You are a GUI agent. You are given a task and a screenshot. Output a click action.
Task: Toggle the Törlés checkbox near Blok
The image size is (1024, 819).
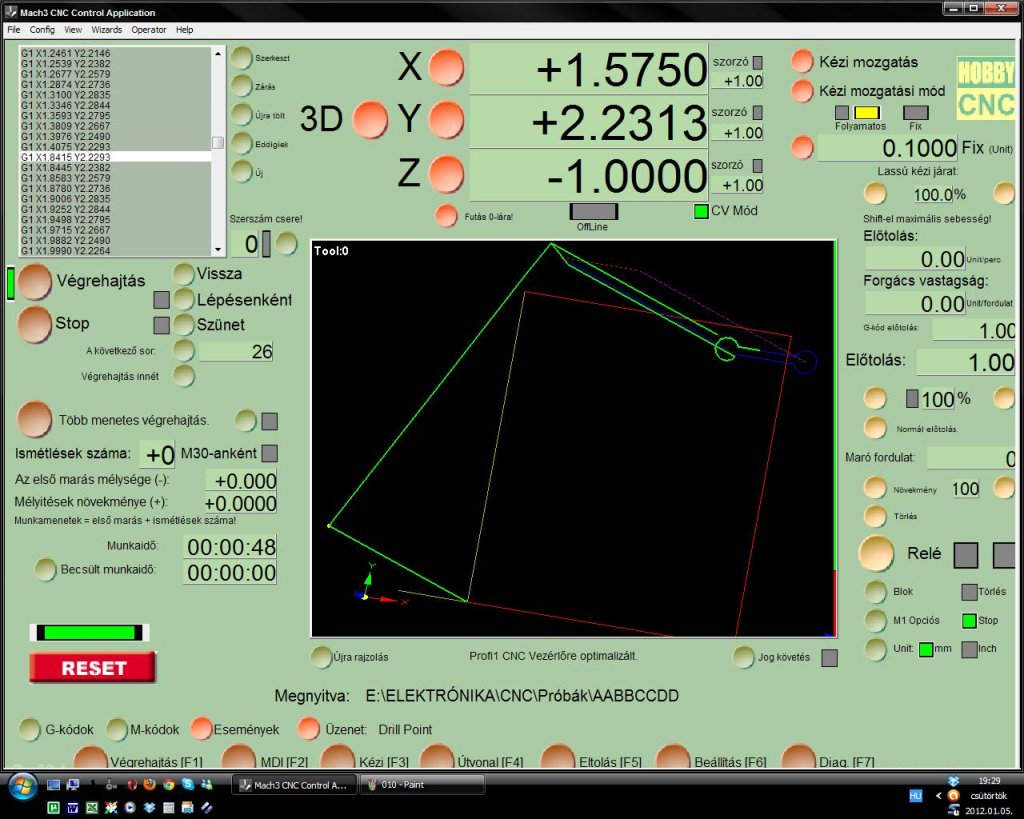(968, 592)
